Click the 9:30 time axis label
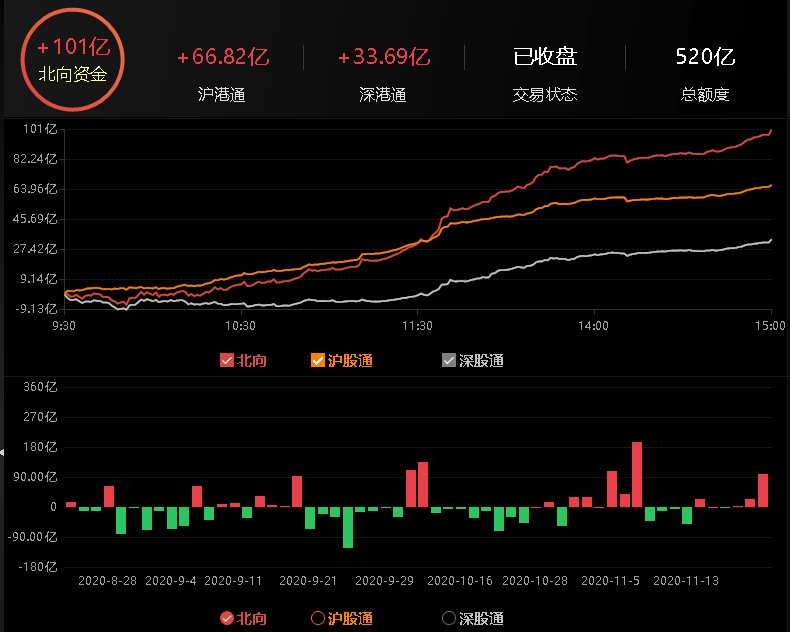 (64, 326)
